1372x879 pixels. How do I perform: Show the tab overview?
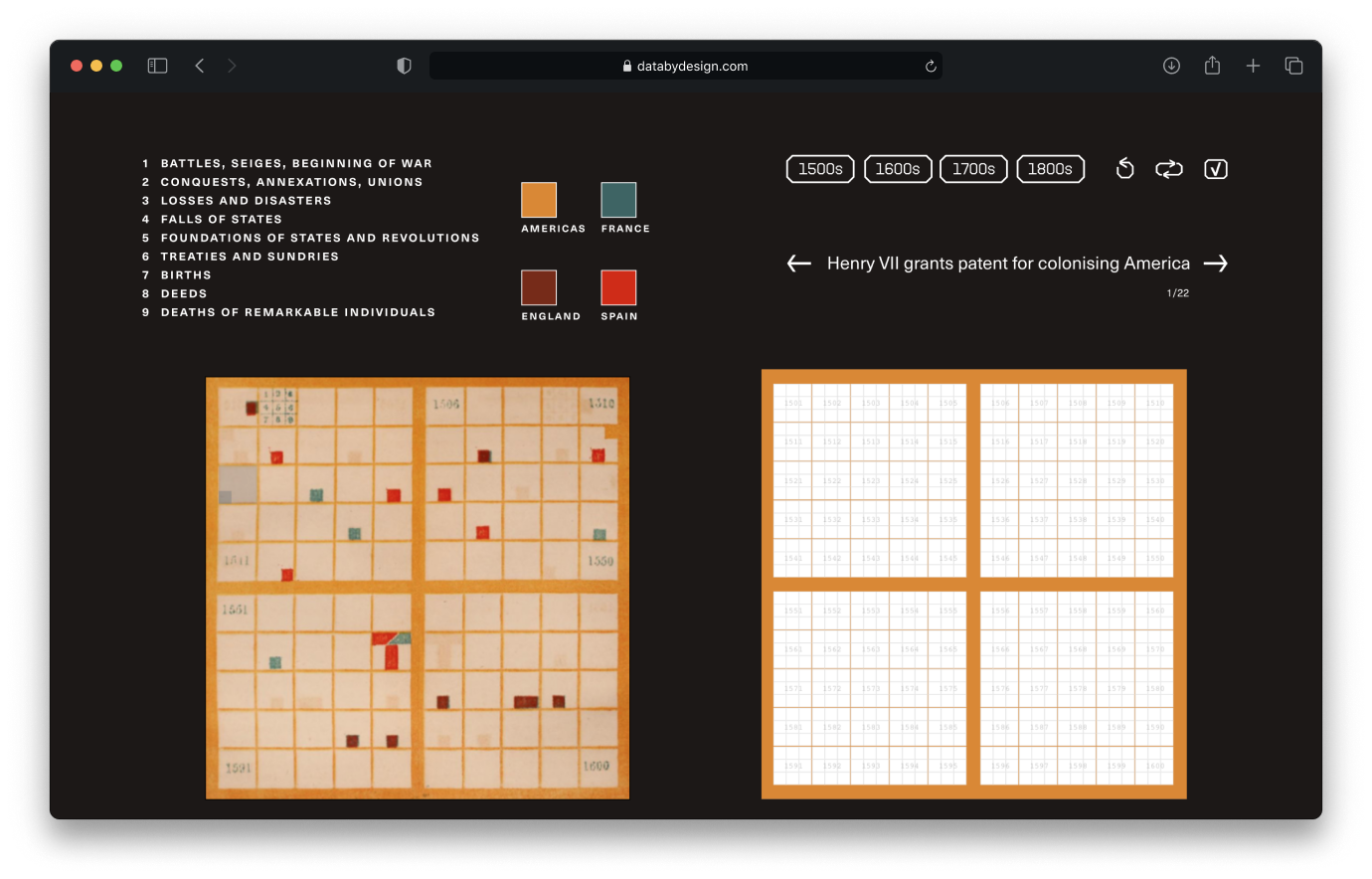pyautogui.click(x=1293, y=66)
